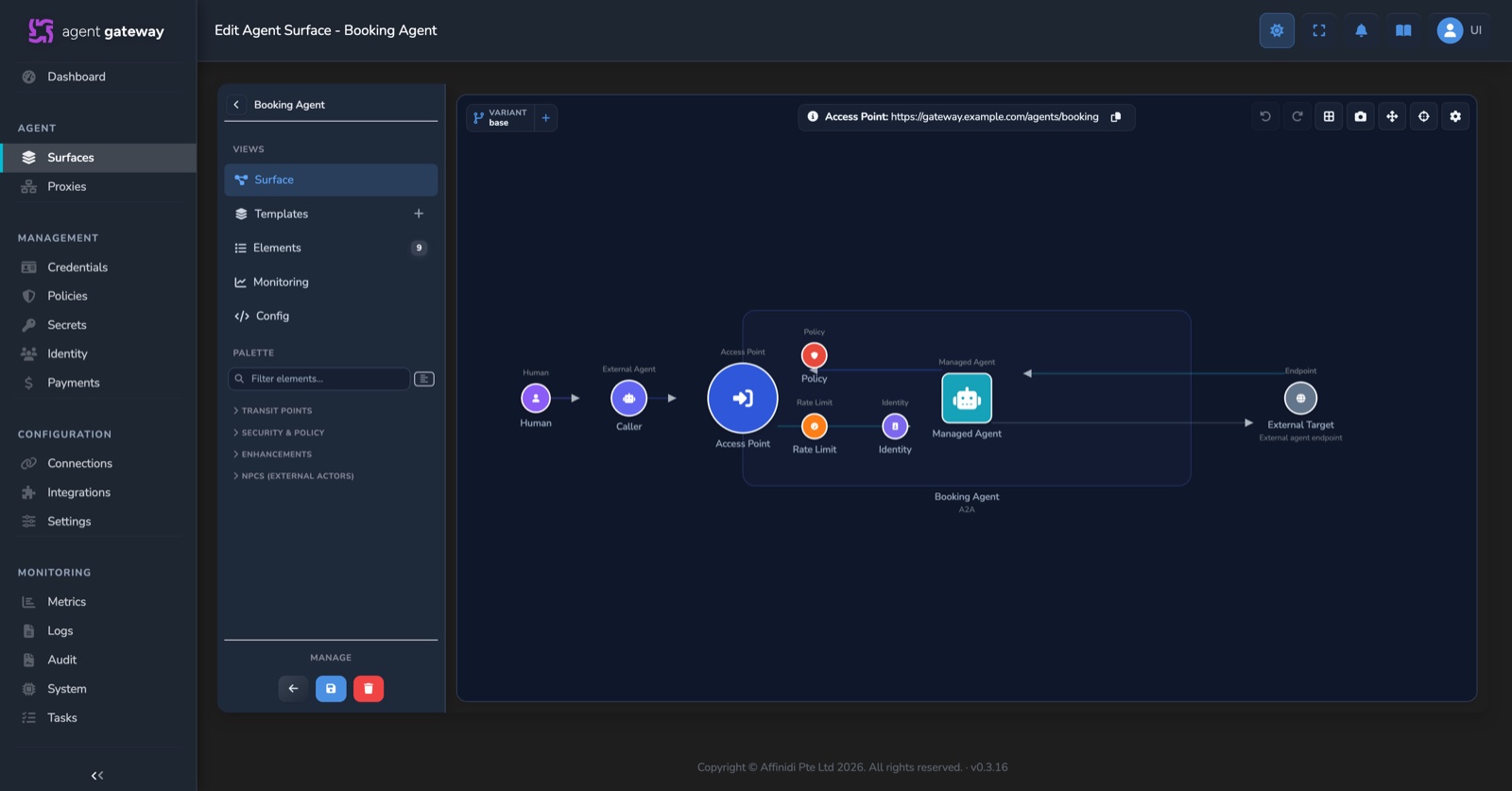The width and height of the screenshot is (1512, 791).
Task: Click the Audit sidebar icon
Action: tap(28, 660)
